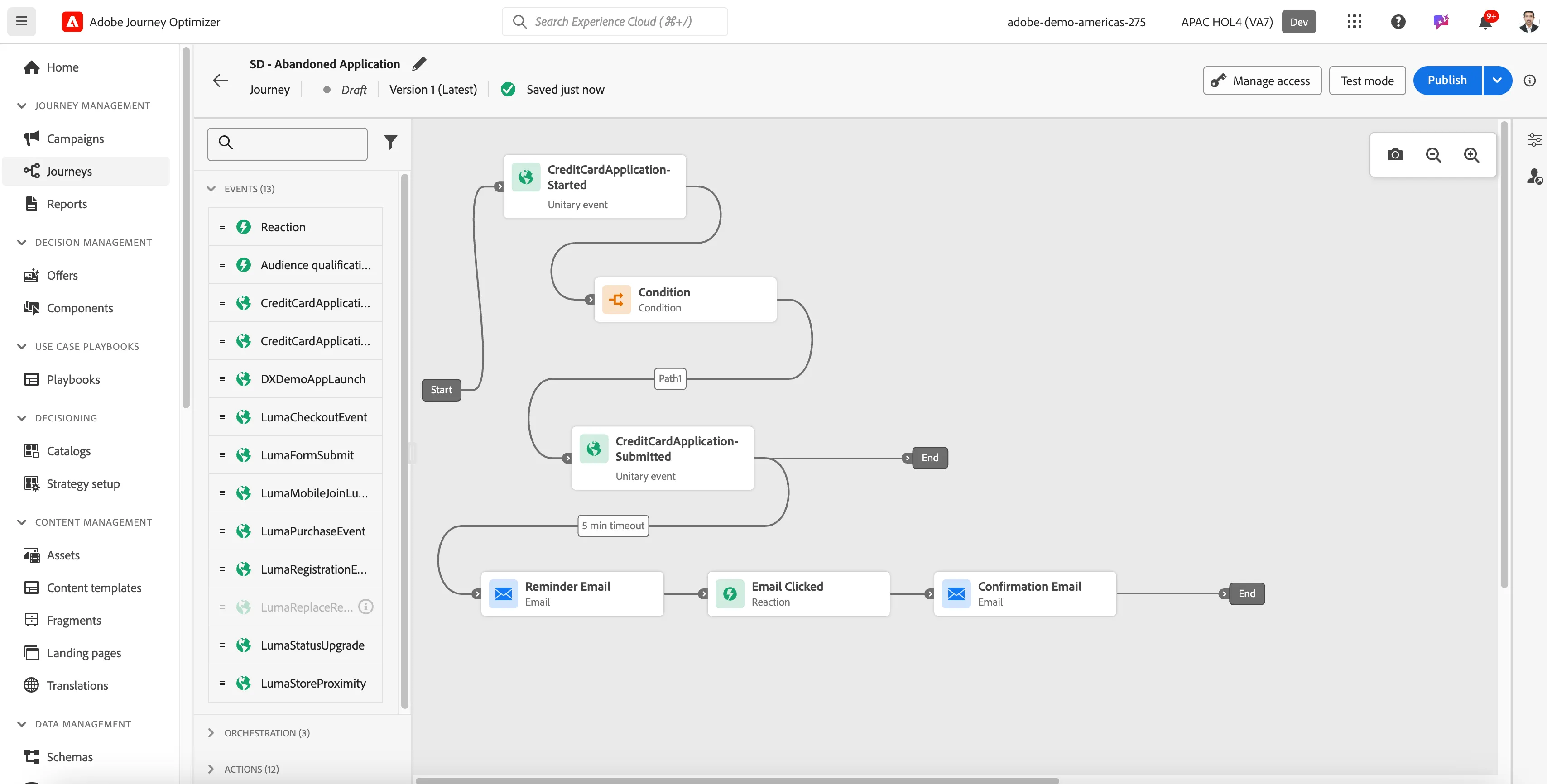Image resolution: width=1547 pixels, height=784 pixels.
Task: Click the Manage access button
Action: 1262,81
